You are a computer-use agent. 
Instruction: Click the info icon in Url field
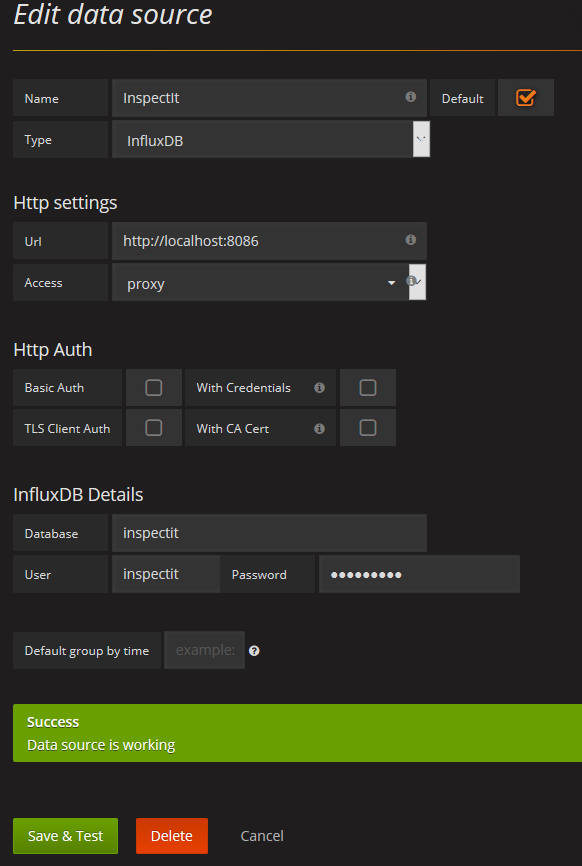(x=410, y=240)
